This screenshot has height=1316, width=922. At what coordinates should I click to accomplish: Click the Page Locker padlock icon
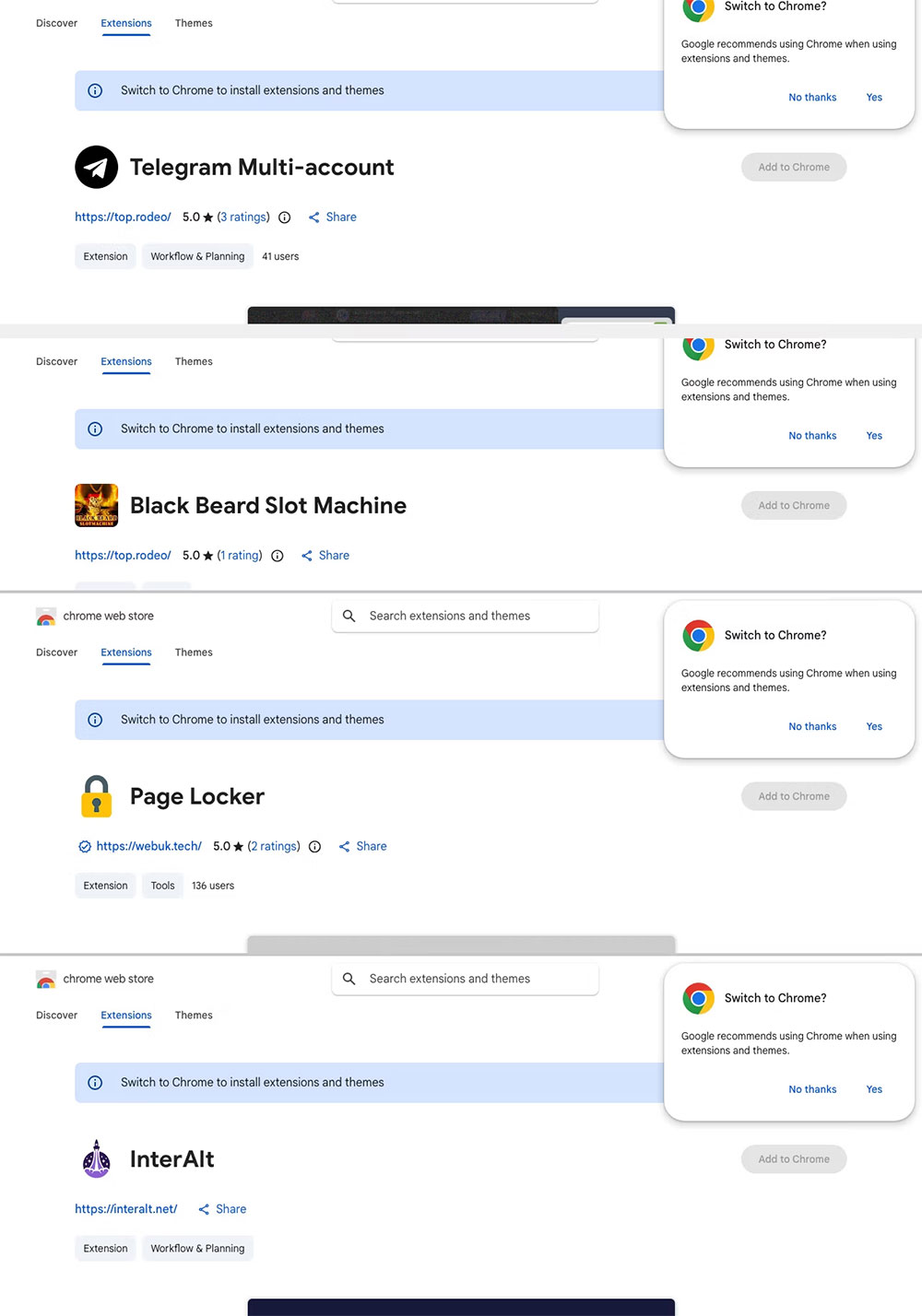pyautogui.click(x=96, y=796)
